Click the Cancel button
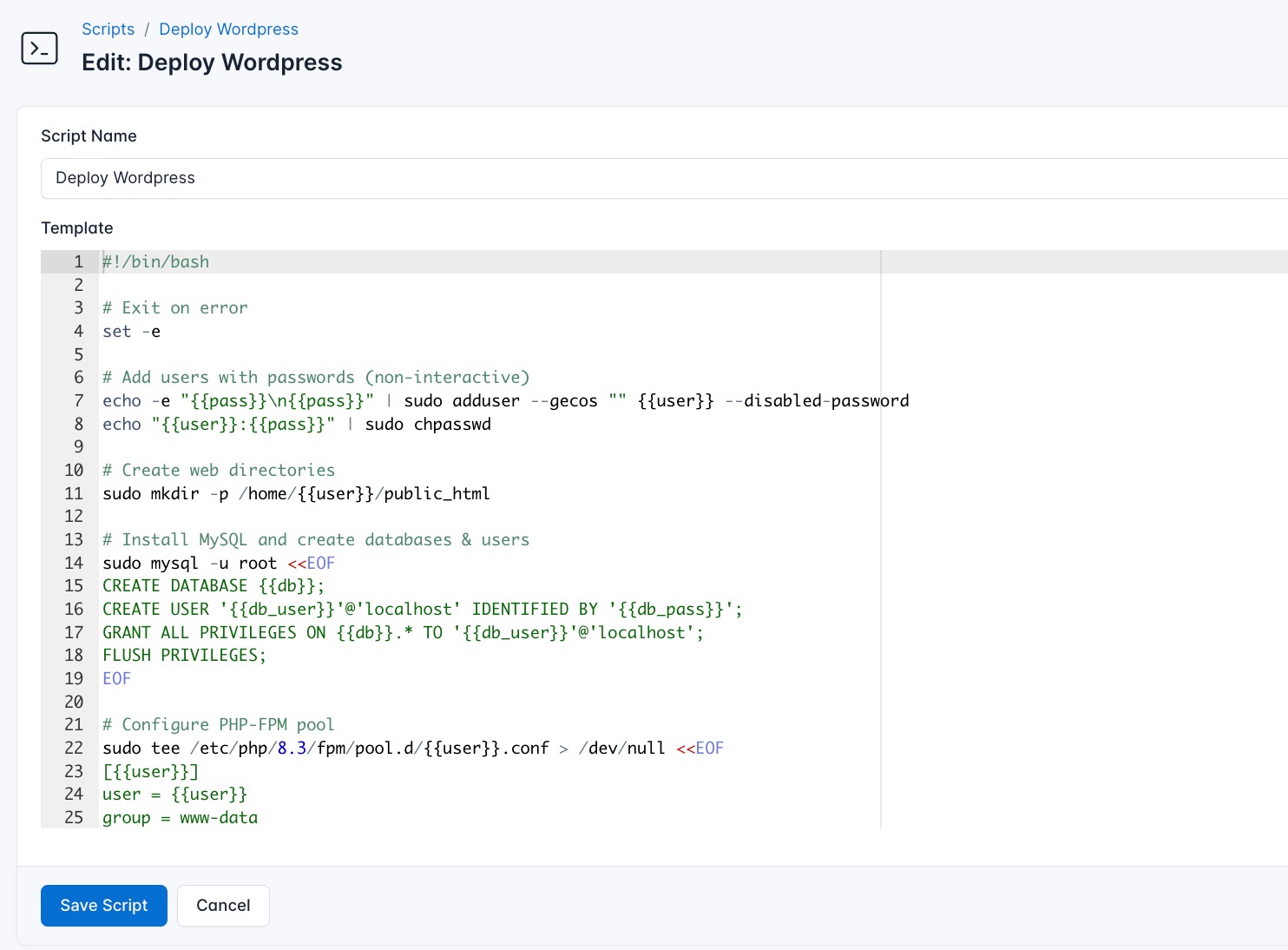1288x950 pixels. click(x=223, y=906)
